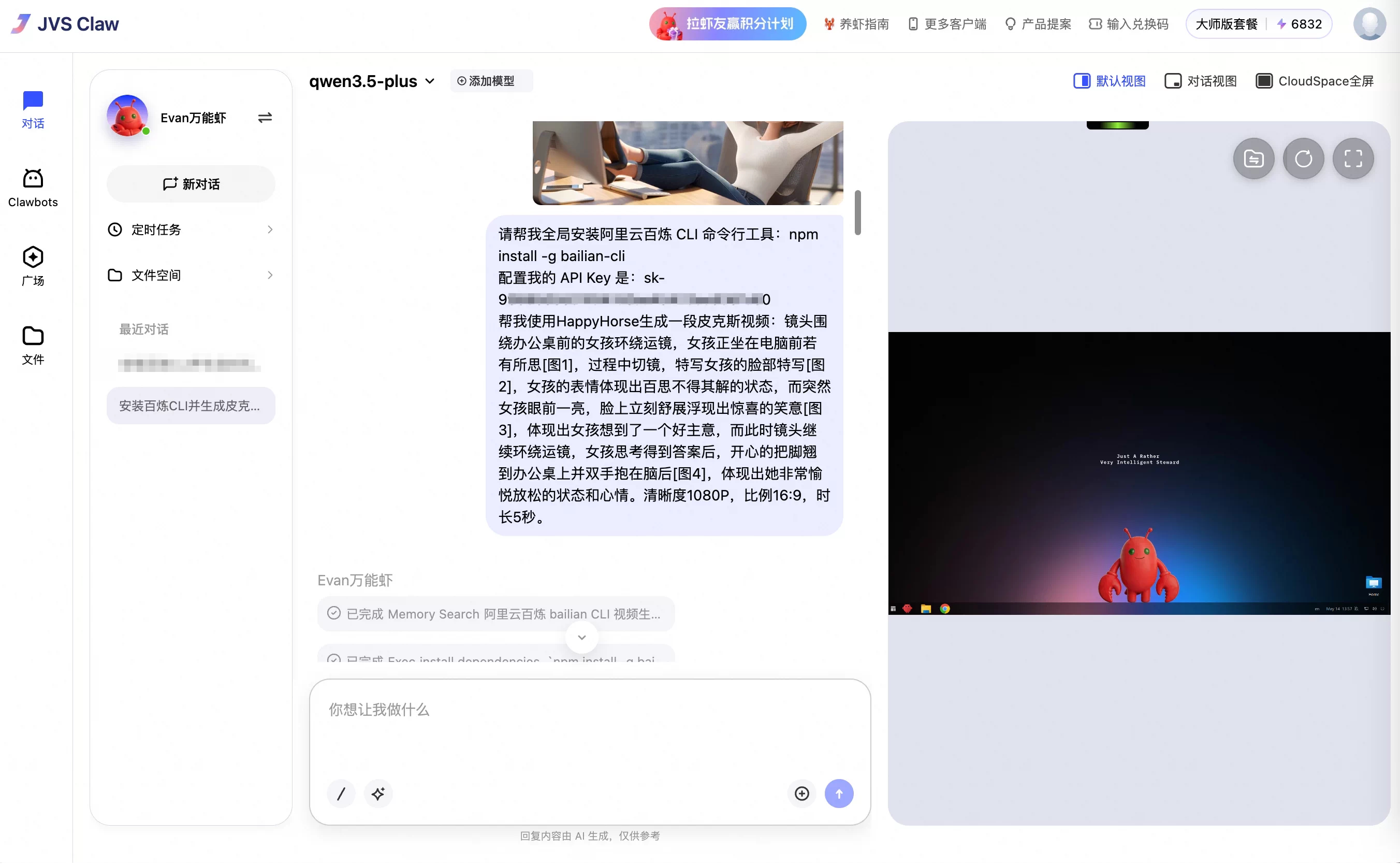Expand the 已完成 Memory Search step

tap(496, 614)
